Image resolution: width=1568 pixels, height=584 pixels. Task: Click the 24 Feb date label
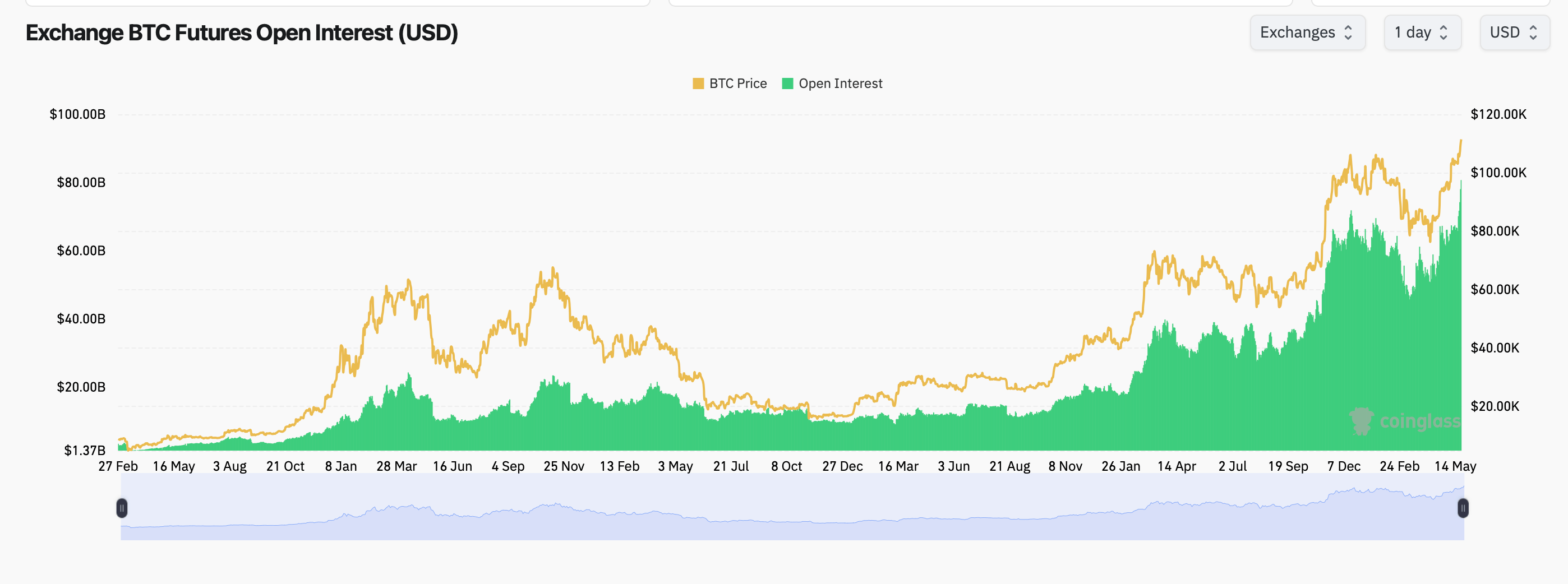1399,466
